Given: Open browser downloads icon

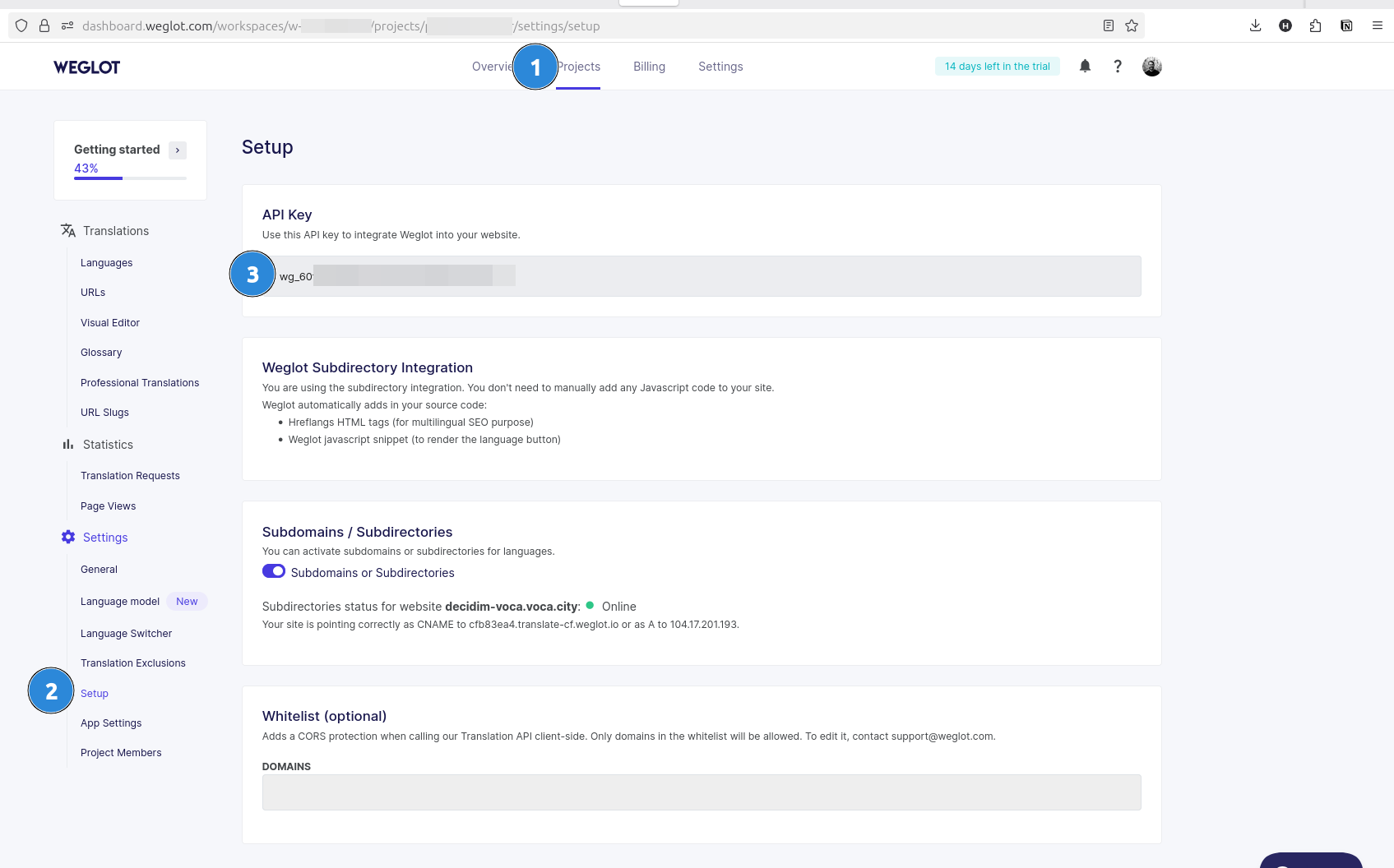Looking at the screenshot, I should [x=1255, y=25].
